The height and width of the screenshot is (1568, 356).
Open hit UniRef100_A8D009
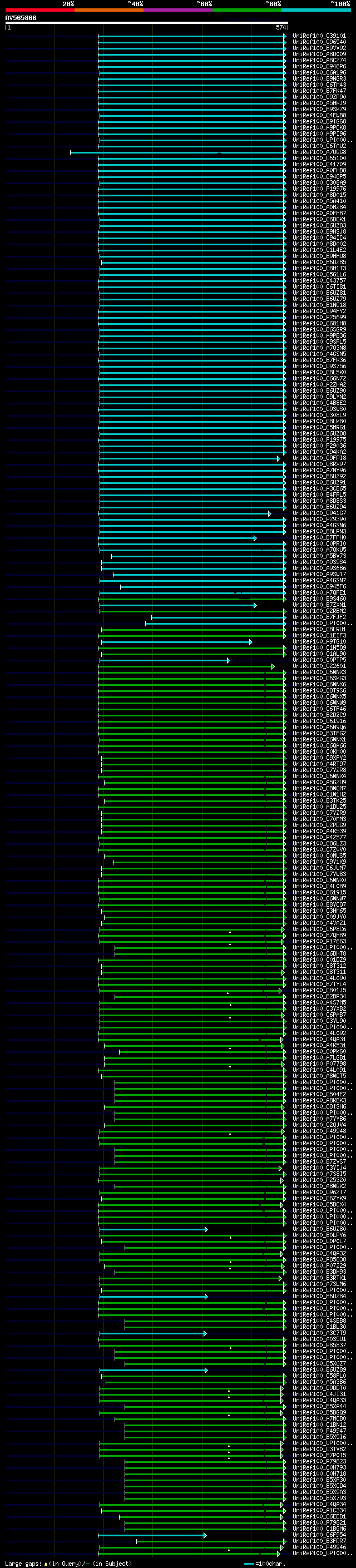pos(319,54)
